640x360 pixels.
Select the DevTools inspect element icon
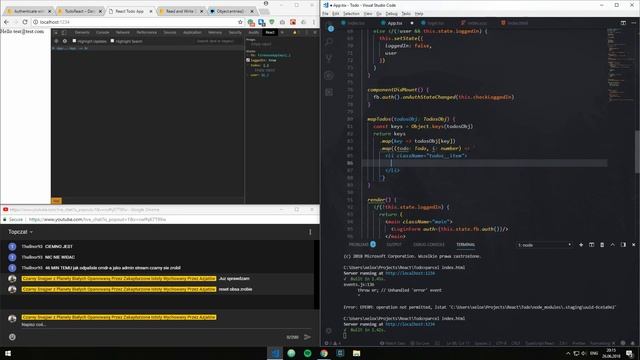pyautogui.click(x=56, y=32)
